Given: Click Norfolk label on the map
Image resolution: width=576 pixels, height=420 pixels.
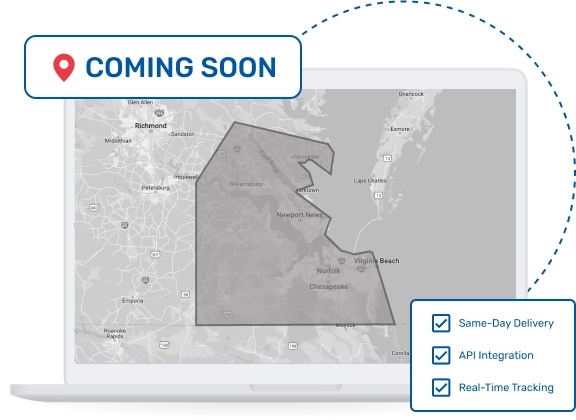Looking at the screenshot, I should tap(328, 271).
